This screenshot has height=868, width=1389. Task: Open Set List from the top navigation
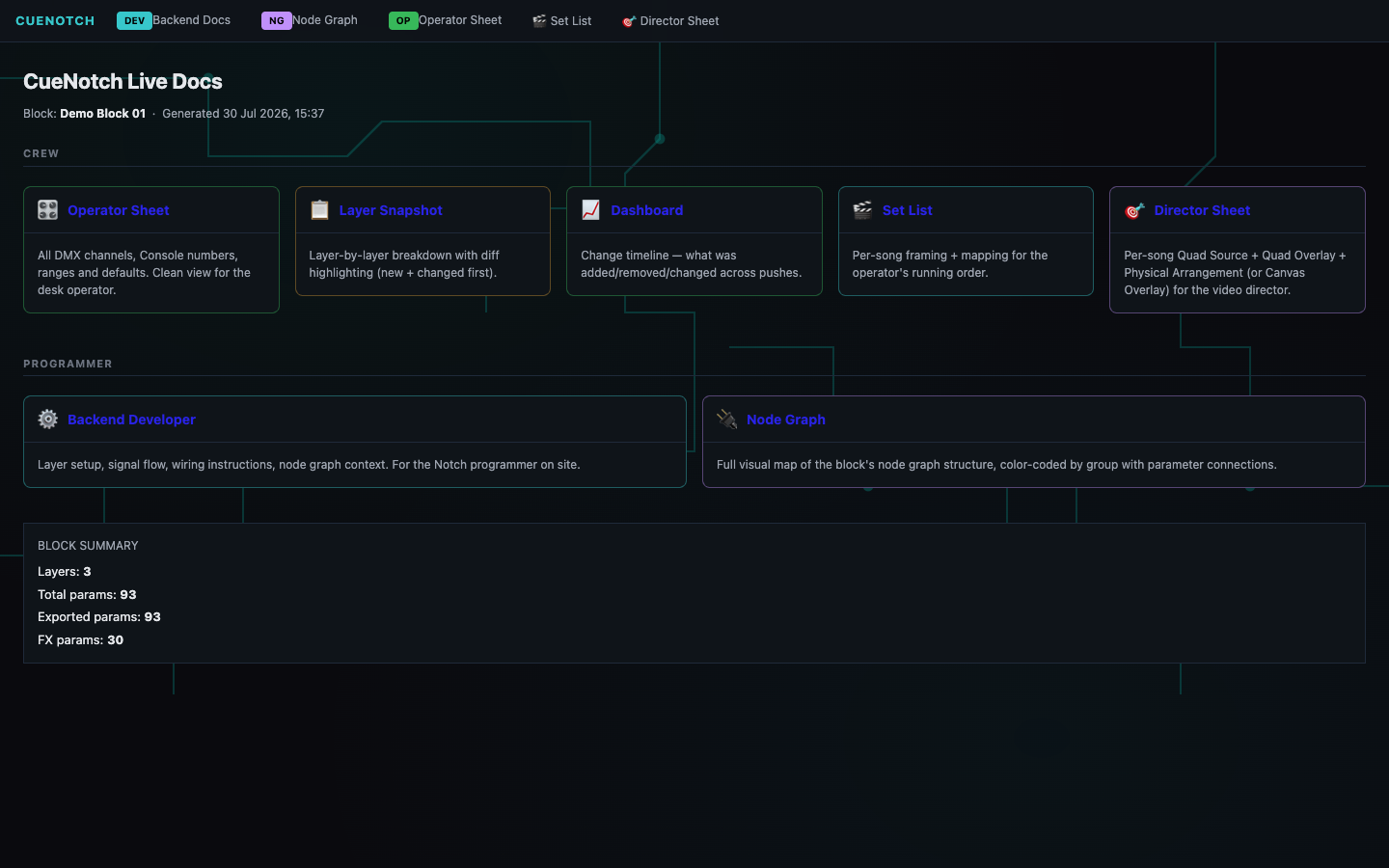coord(571,21)
